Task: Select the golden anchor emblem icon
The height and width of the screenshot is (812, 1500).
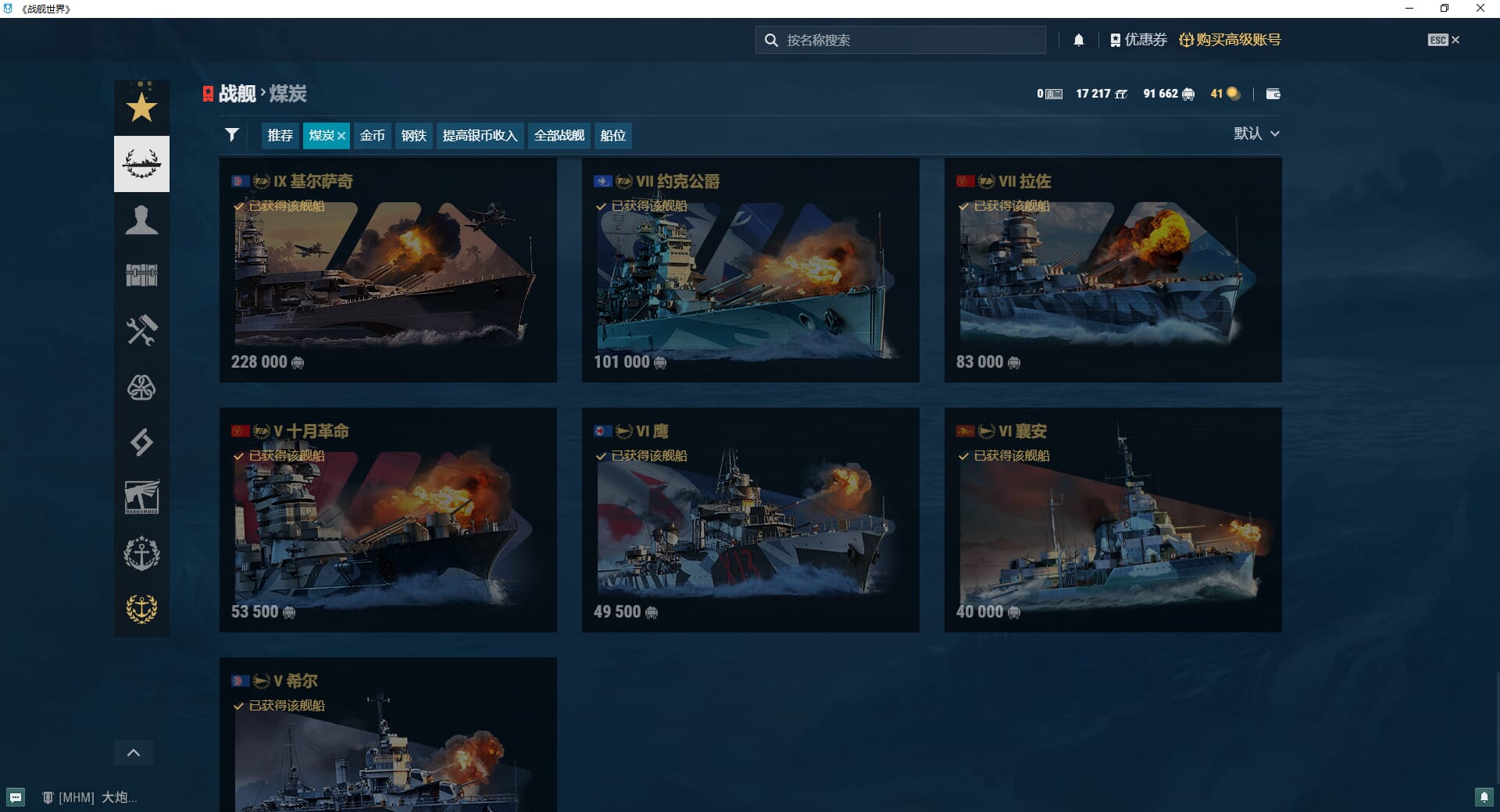Action: click(x=141, y=608)
